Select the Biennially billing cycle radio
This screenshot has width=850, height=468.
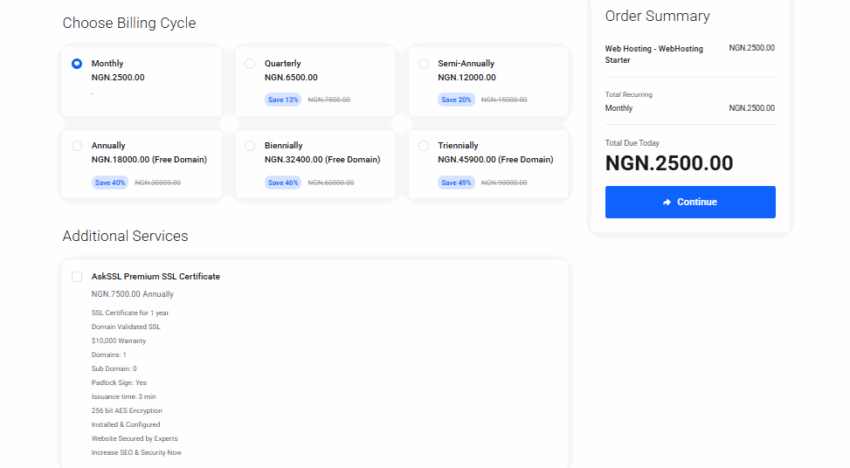pos(250,145)
